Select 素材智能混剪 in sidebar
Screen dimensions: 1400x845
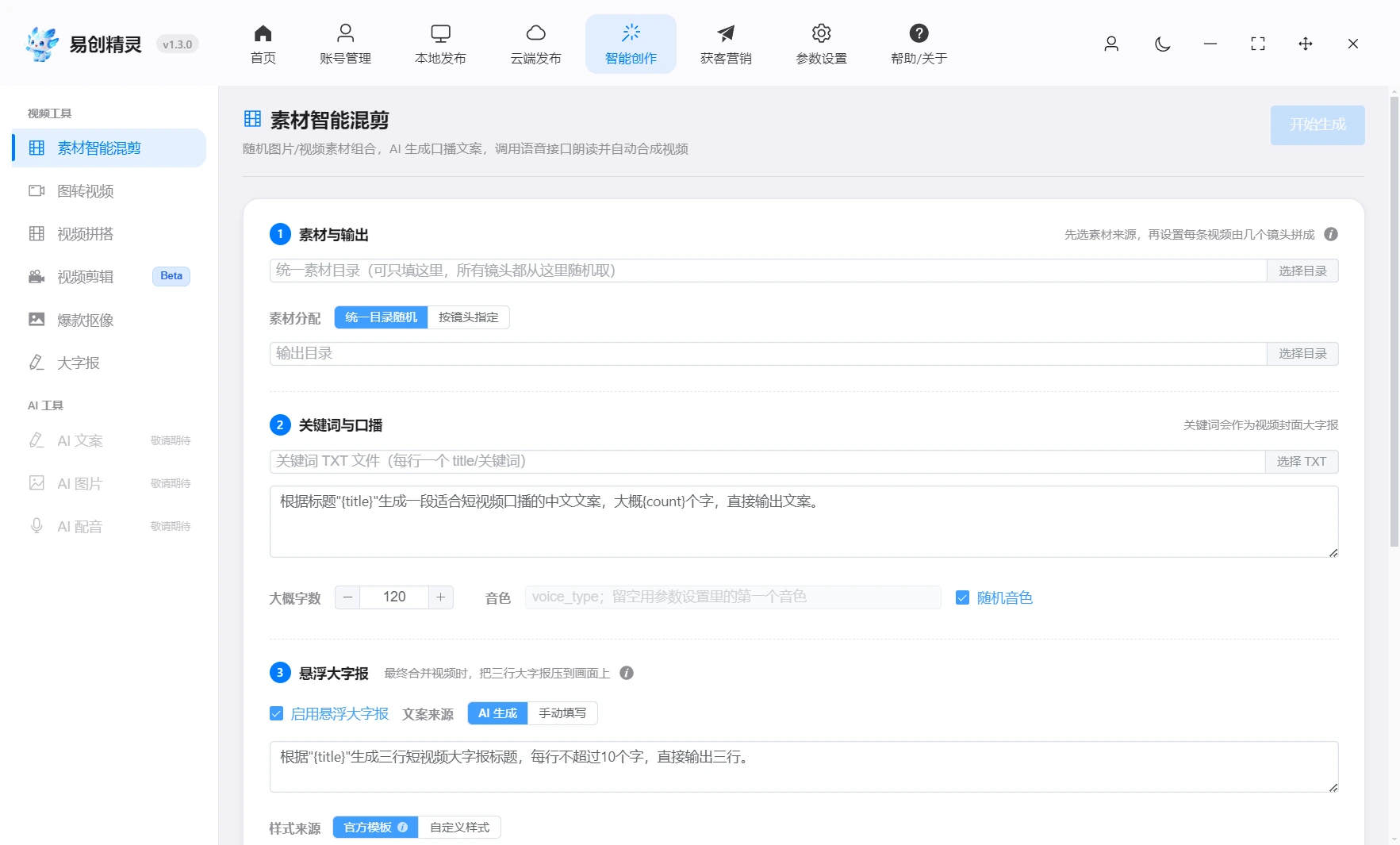click(x=109, y=148)
